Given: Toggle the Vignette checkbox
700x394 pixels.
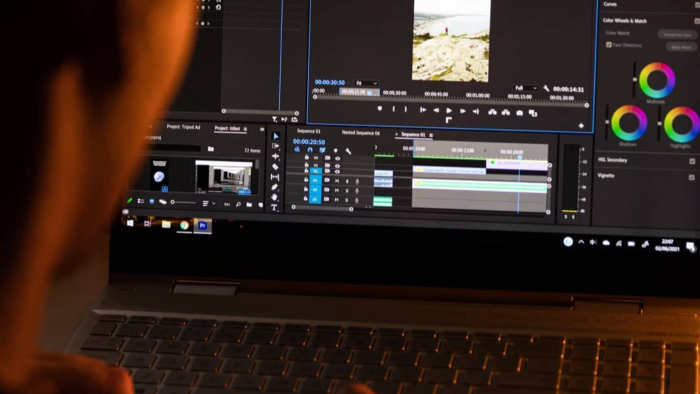Looking at the screenshot, I should click(692, 177).
